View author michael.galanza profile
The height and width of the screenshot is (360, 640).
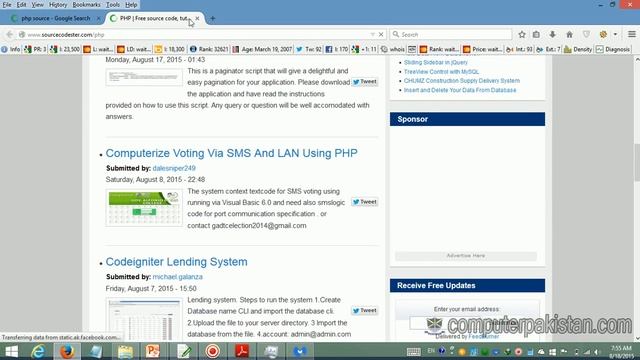tap(178, 277)
